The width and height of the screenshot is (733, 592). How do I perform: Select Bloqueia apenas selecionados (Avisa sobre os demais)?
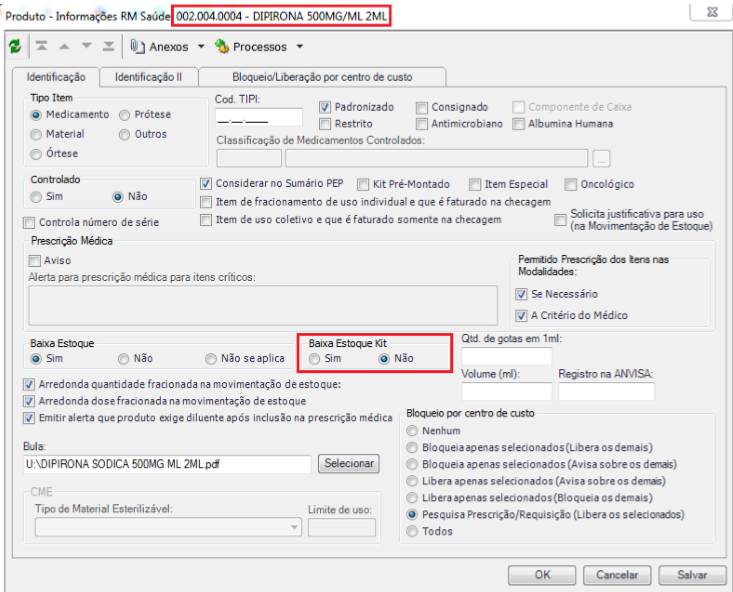(x=412, y=465)
